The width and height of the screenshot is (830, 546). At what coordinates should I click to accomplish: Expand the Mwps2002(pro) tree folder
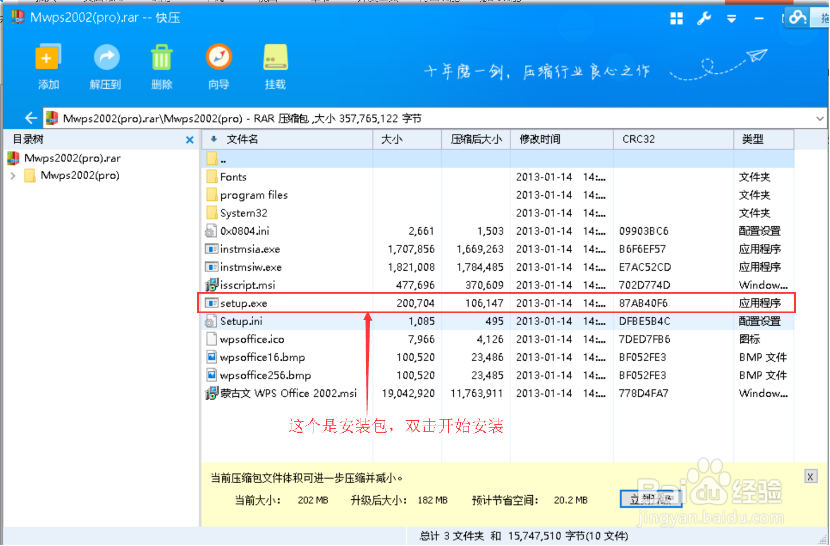(x=13, y=175)
